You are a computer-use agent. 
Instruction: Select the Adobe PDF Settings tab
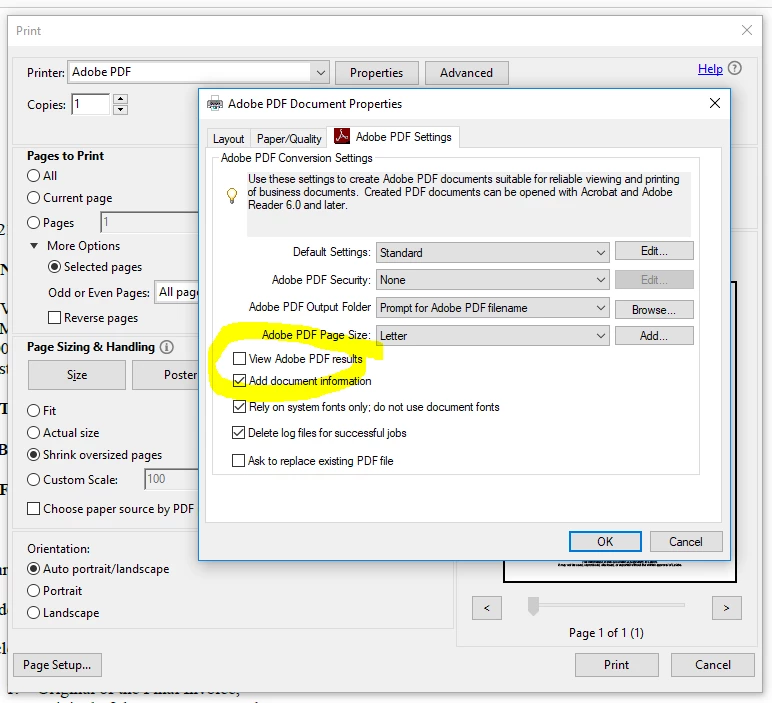393,137
